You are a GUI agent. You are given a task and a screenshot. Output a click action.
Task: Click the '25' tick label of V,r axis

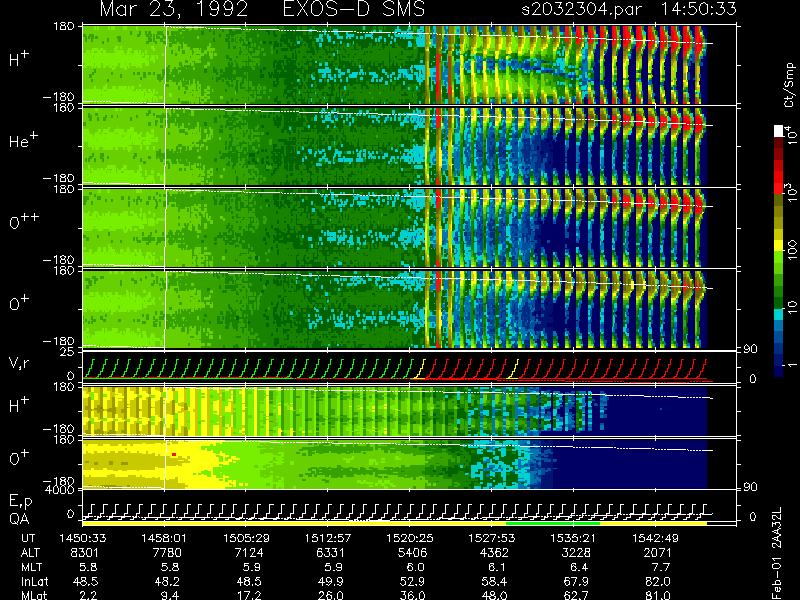69,352
